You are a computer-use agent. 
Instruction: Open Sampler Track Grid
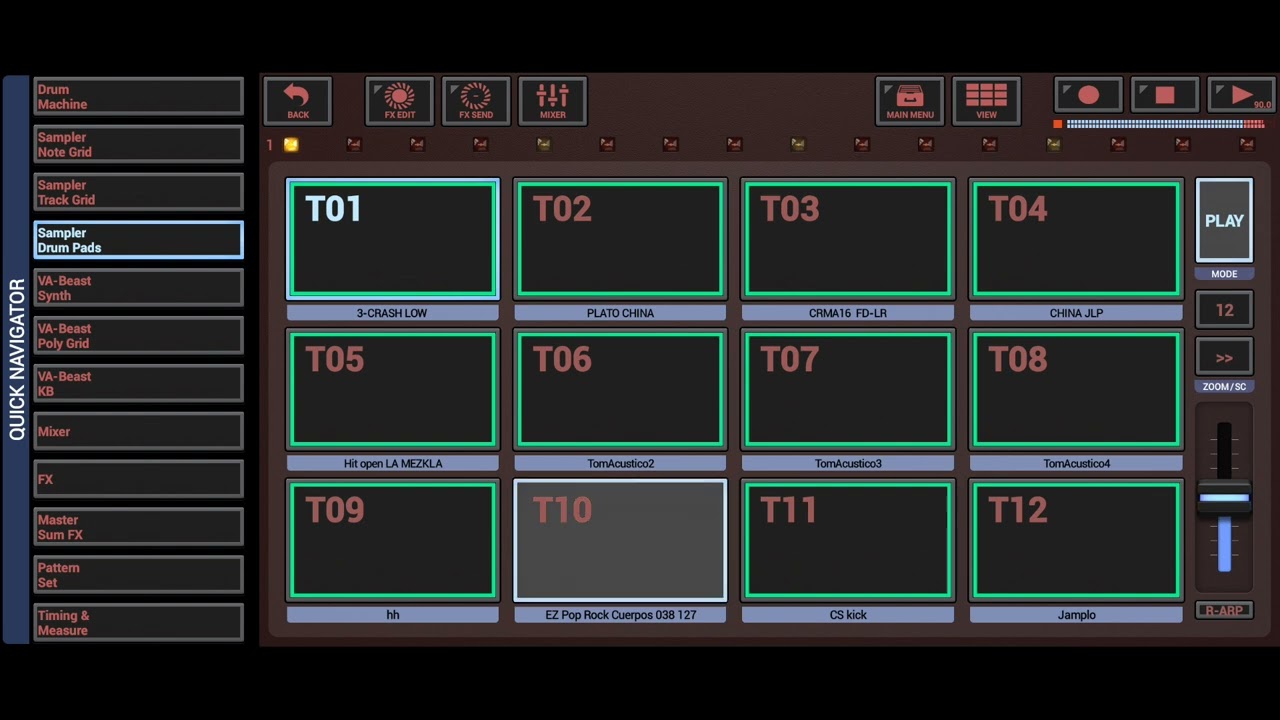pyautogui.click(x=138, y=192)
